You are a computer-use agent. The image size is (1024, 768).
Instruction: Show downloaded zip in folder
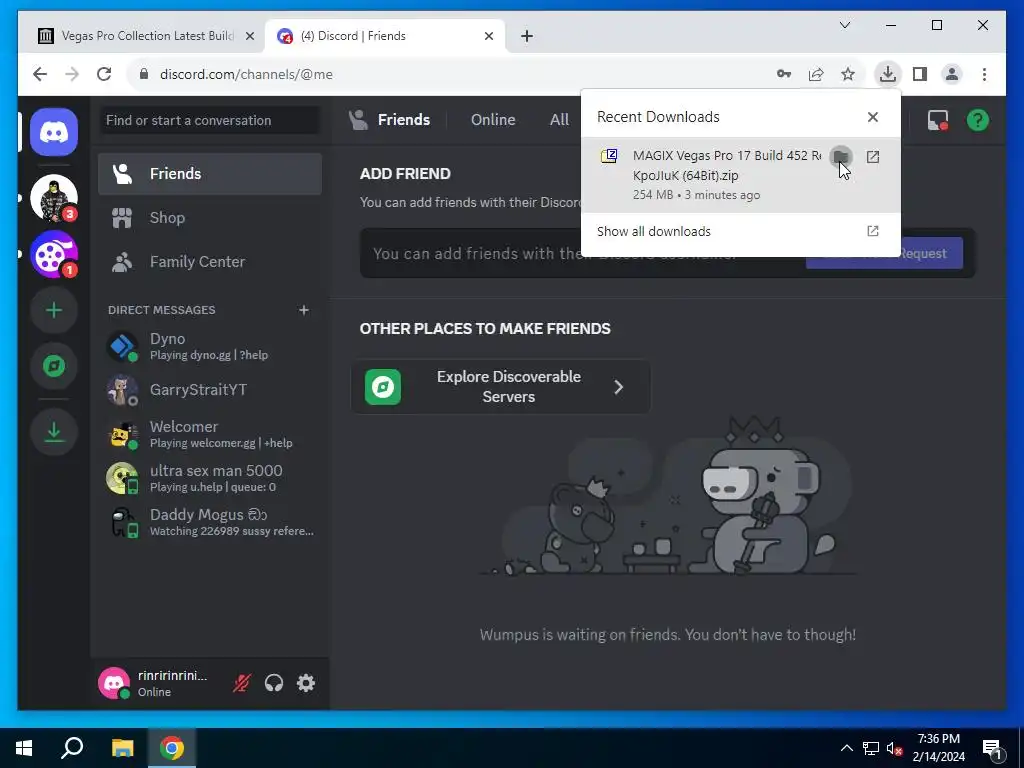click(x=841, y=157)
